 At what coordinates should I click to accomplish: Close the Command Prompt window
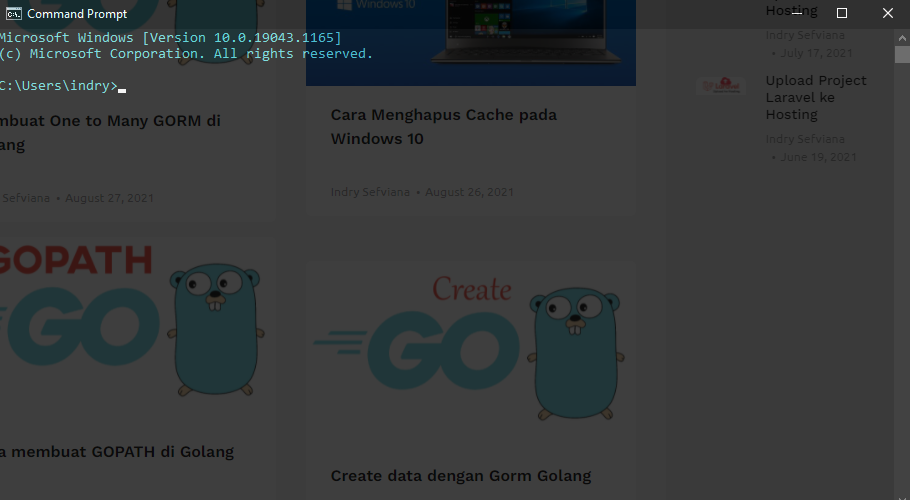pyautogui.click(x=887, y=14)
